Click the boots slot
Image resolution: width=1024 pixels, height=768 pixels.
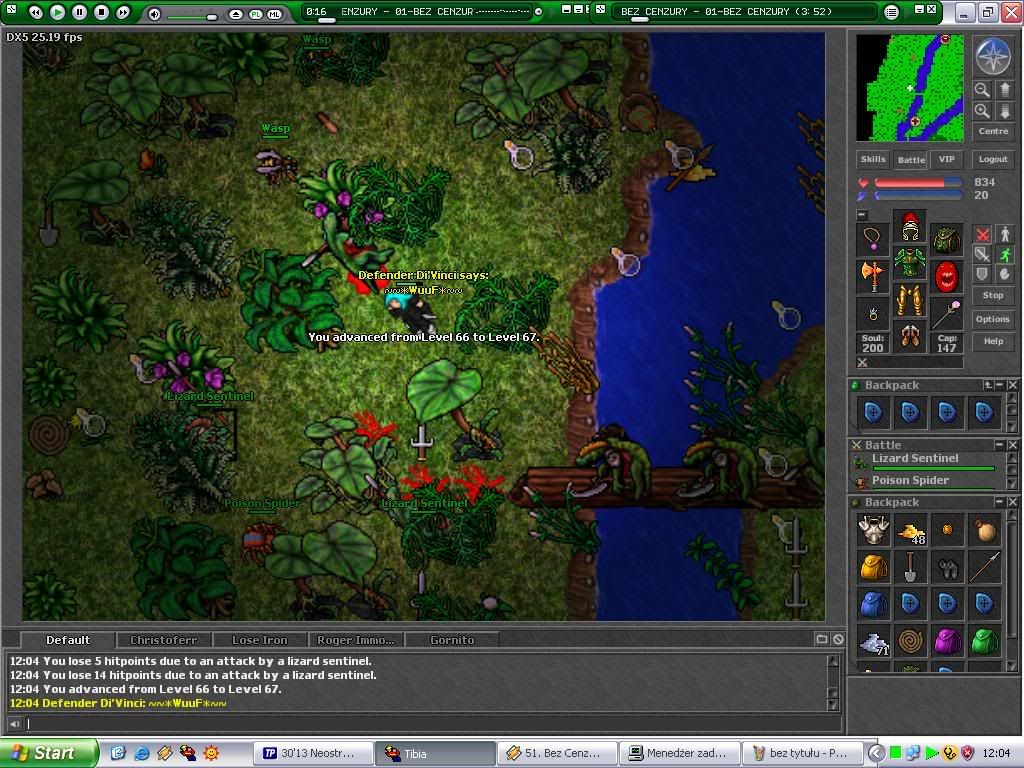point(910,336)
